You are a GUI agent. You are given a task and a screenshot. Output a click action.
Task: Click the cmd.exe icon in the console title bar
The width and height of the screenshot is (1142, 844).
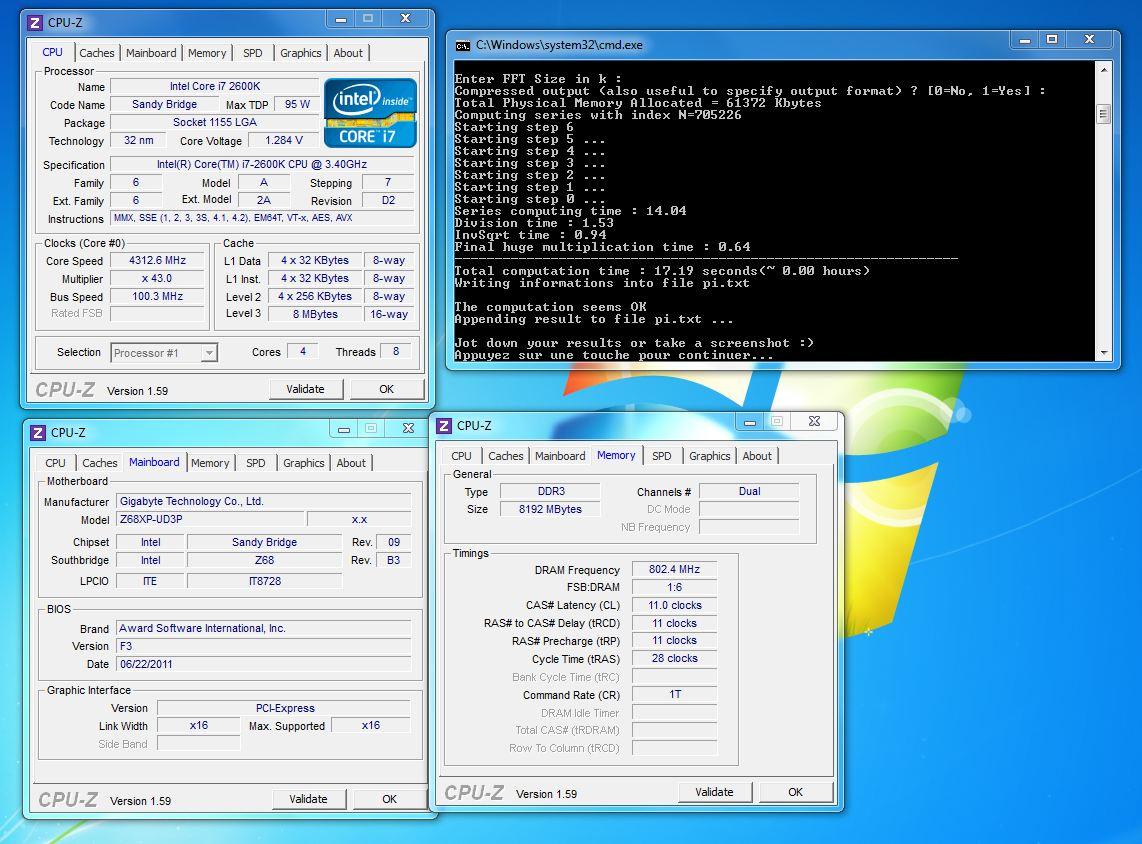pyautogui.click(x=462, y=45)
